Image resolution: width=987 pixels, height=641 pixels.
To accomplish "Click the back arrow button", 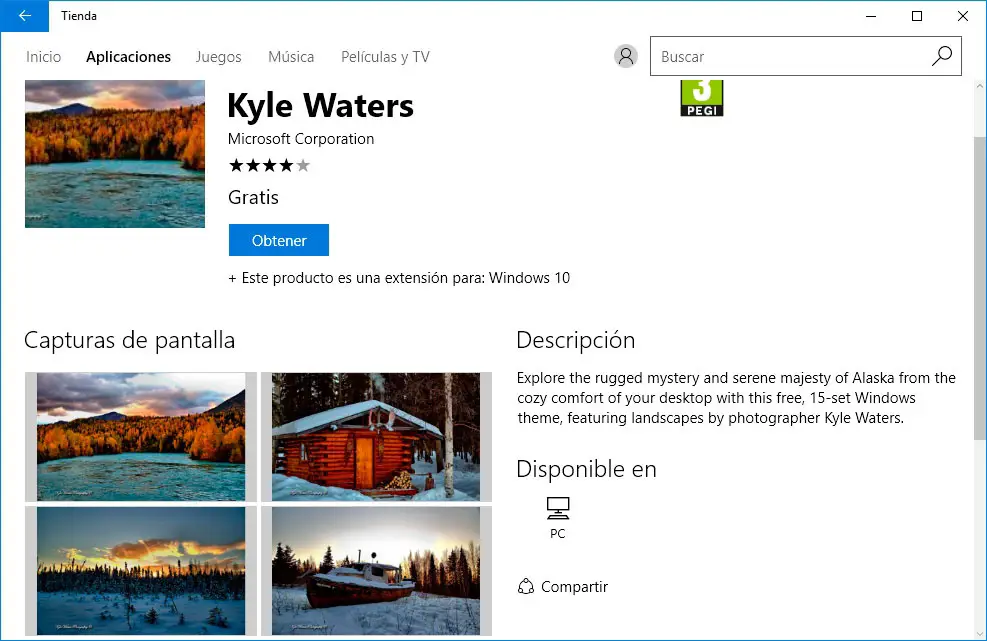I will pos(24,16).
